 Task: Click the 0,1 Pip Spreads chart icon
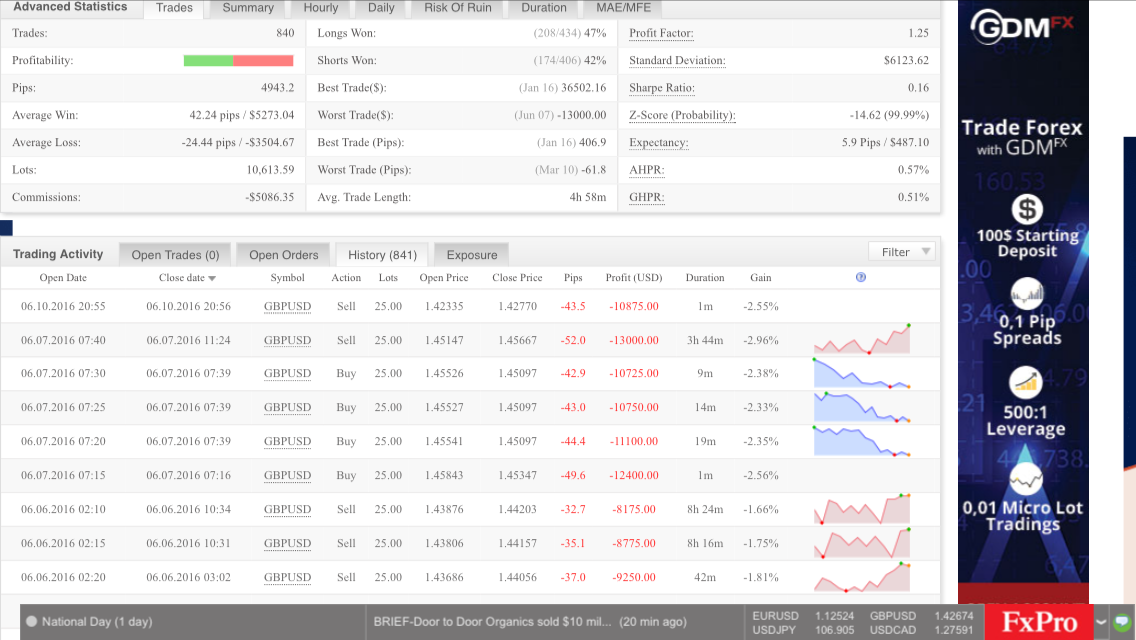coord(1027,294)
